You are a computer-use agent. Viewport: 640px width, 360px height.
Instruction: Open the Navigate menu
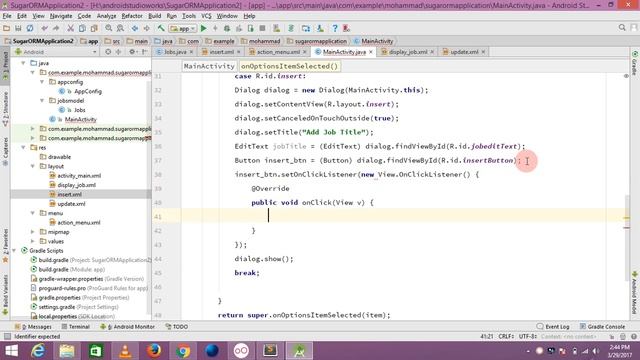pos(61,16)
